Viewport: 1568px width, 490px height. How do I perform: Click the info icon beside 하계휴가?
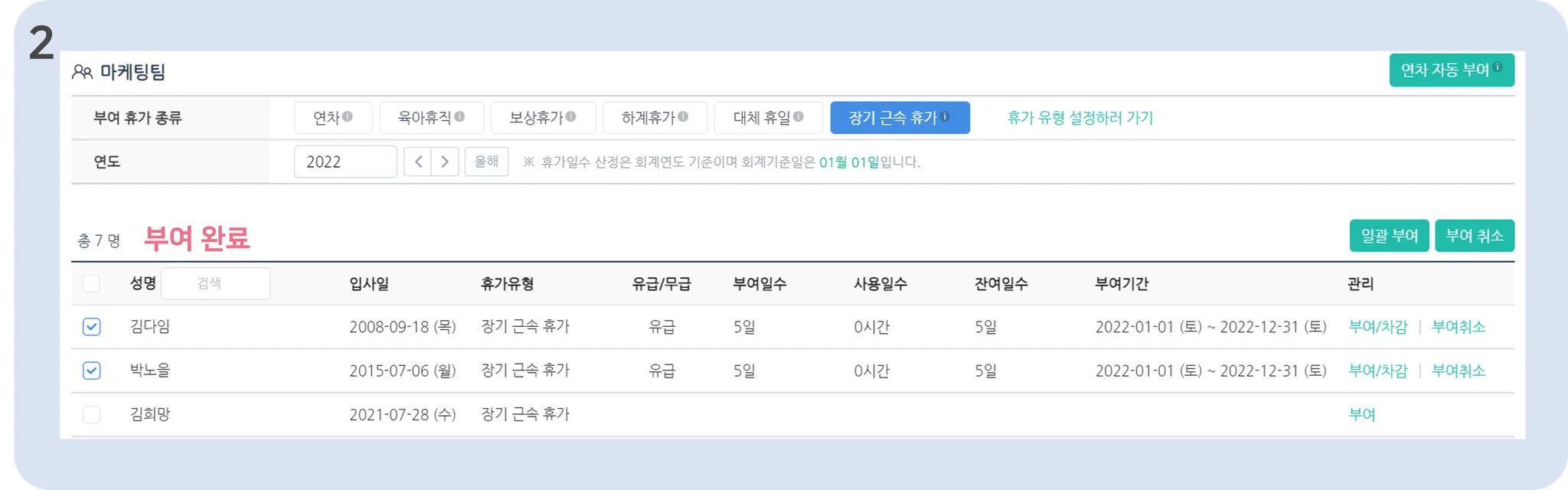(683, 116)
